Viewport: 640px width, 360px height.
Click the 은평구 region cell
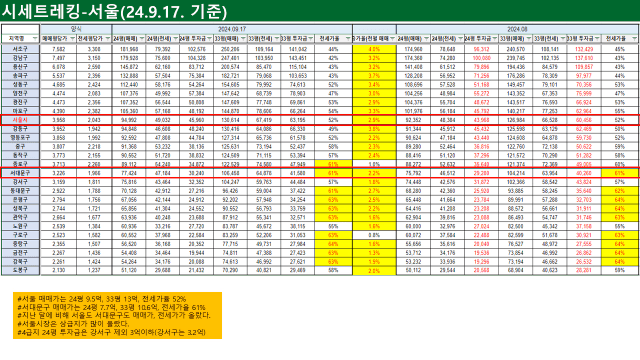pyautogui.click(x=20, y=200)
